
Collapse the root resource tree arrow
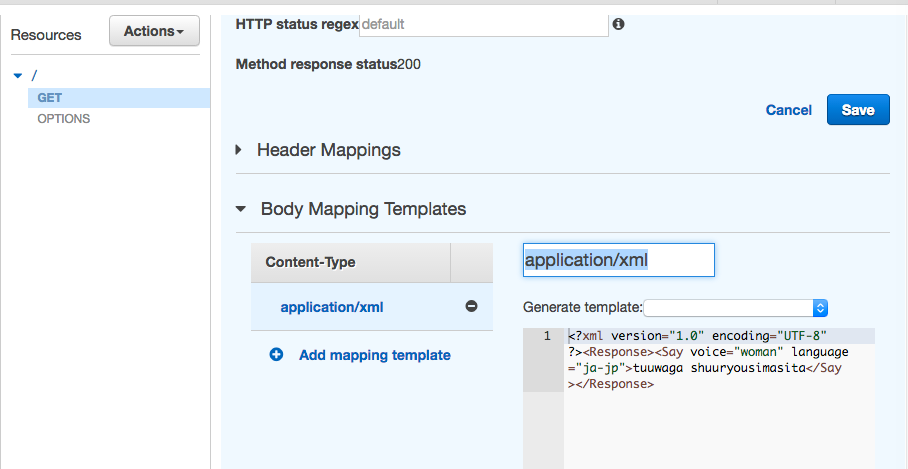(x=18, y=75)
